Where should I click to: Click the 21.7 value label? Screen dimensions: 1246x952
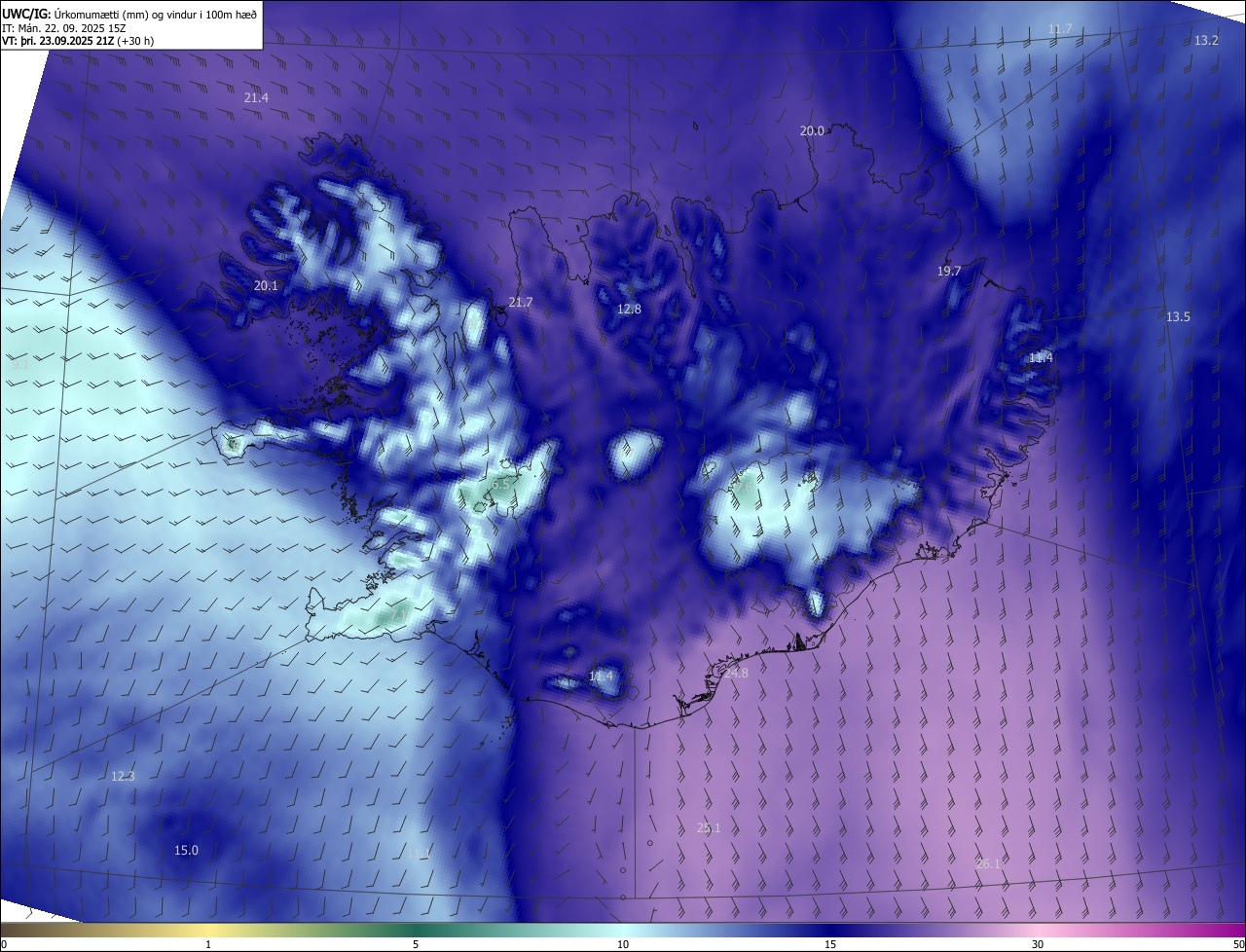521,303
